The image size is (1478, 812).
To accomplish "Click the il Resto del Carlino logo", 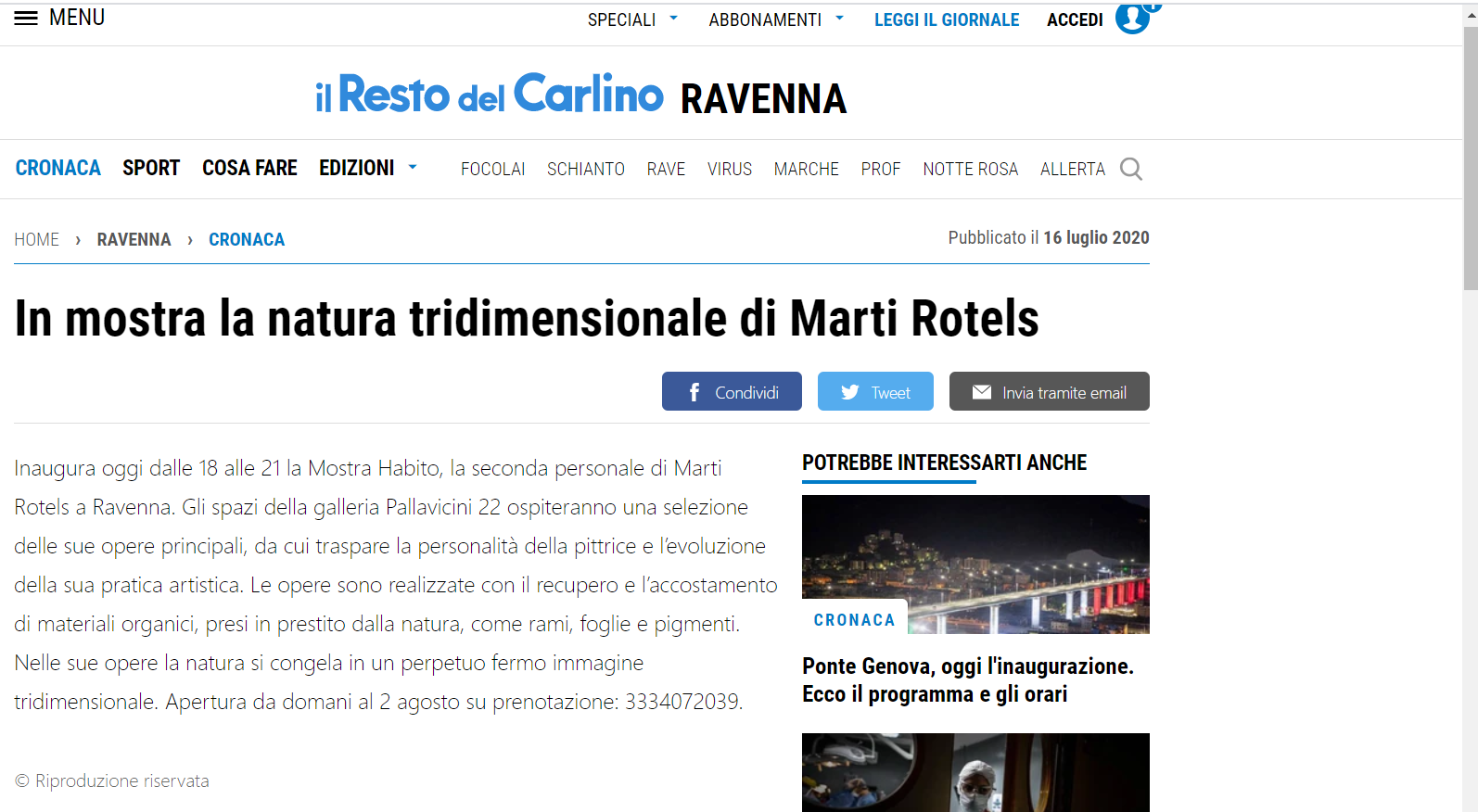I will point(490,94).
